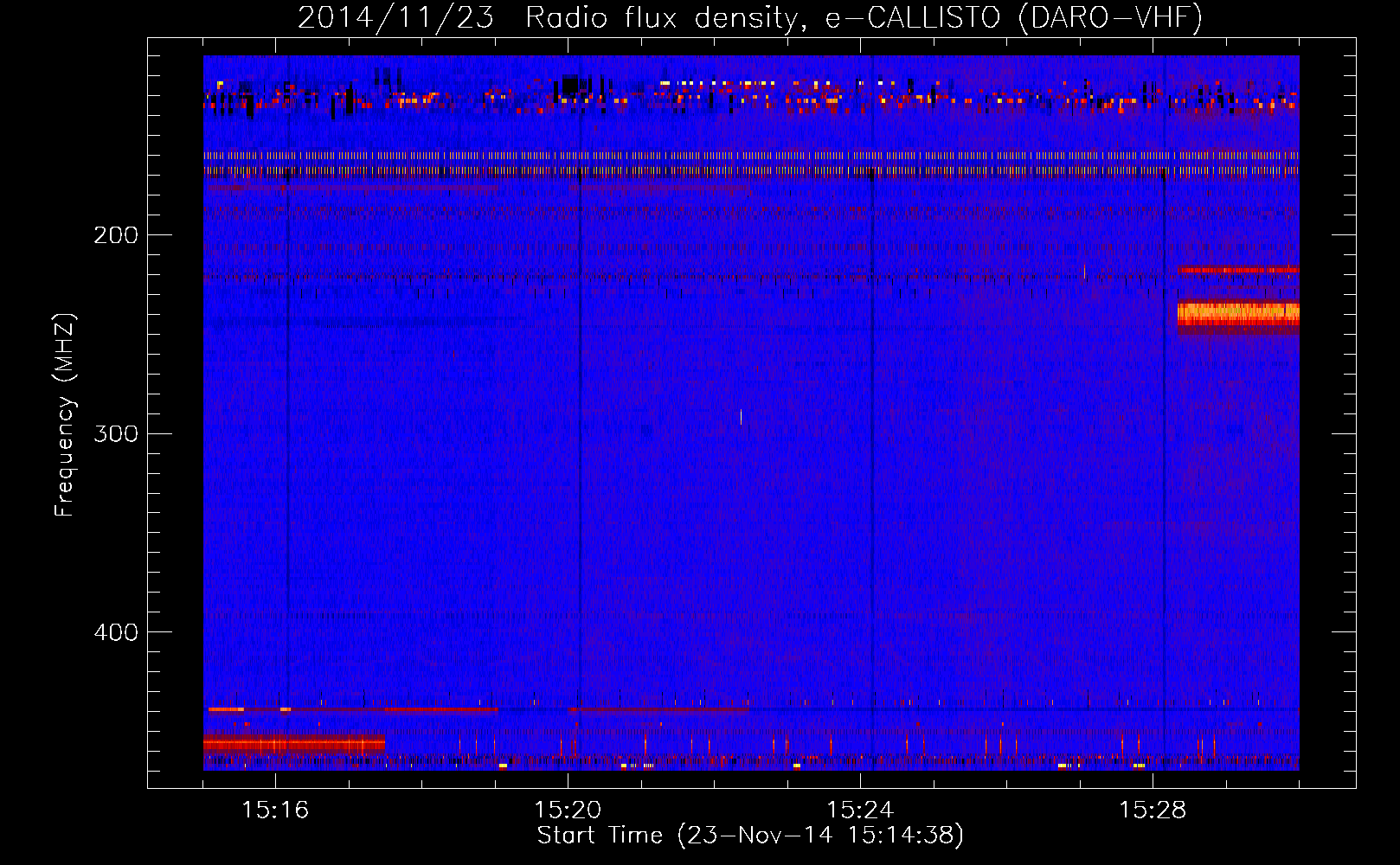Image resolution: width=1400 pixels, height=865 pixels.
Task: Click the 'Start Time (23-Nov-14 15:14:38)' label
Action: [x=750, y=836]
